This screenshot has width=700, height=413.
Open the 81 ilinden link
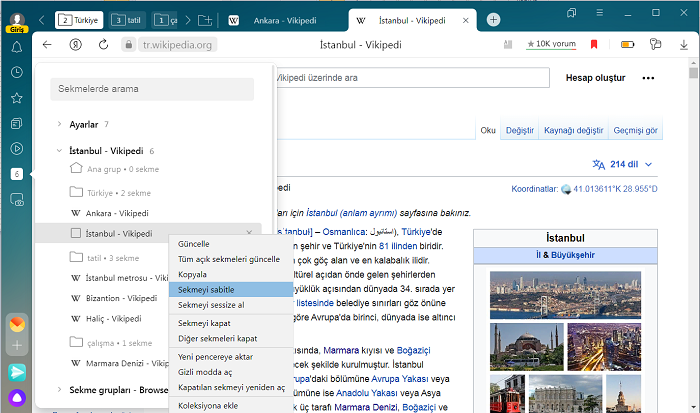click(x=398, y=246)
